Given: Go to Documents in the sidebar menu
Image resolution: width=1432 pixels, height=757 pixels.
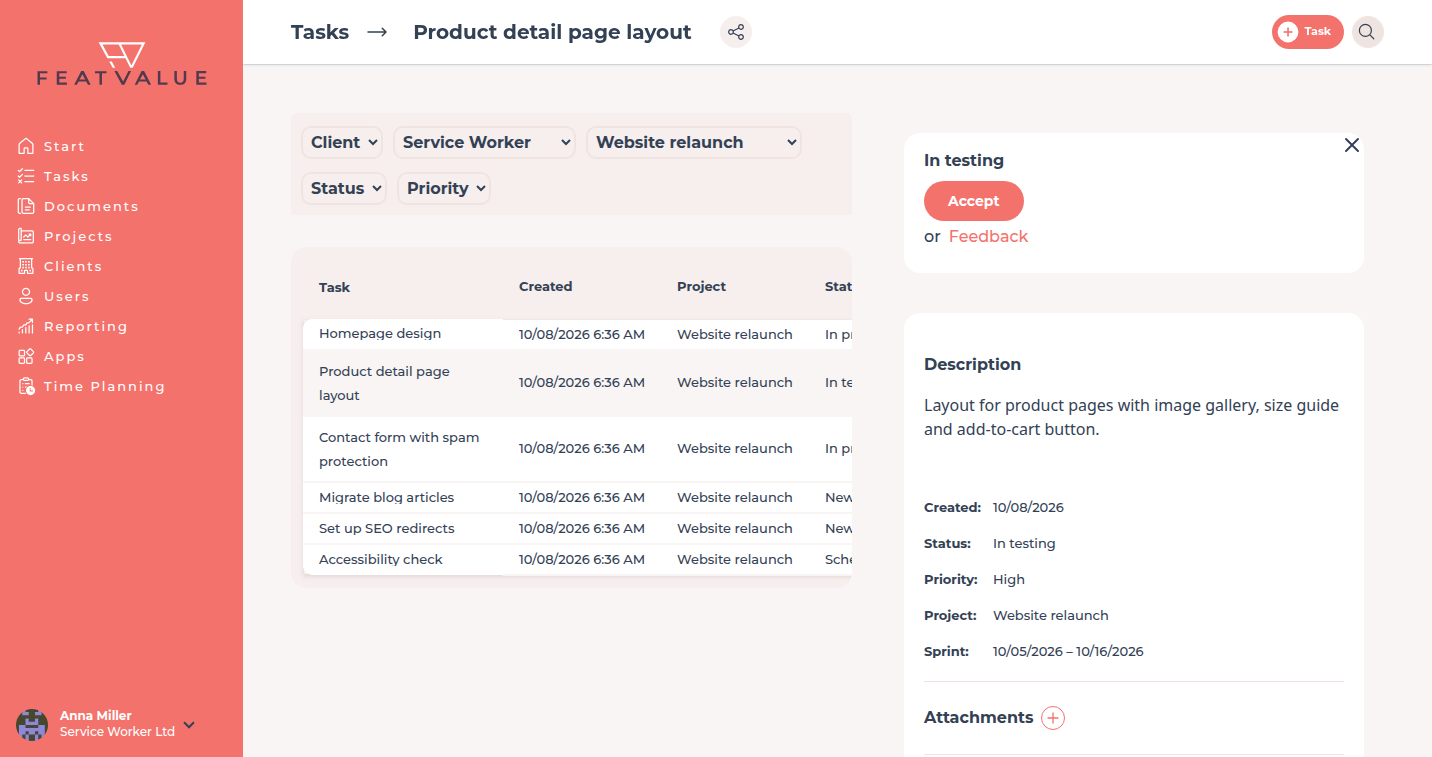Looking at the screenshot, I should click(91, 206).
